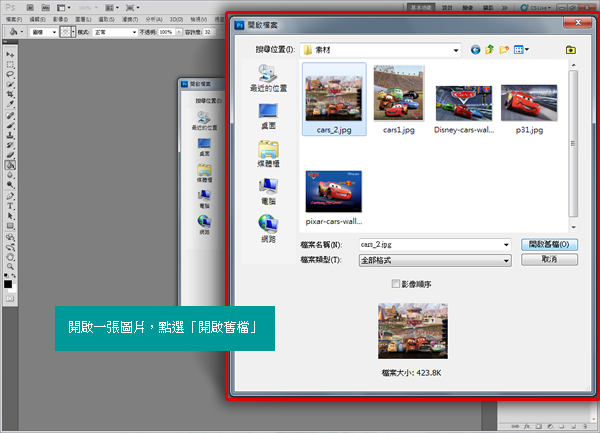Select the Zoom tool
Image resolution: width=600 pixels, height=433 pixels.
10,267
